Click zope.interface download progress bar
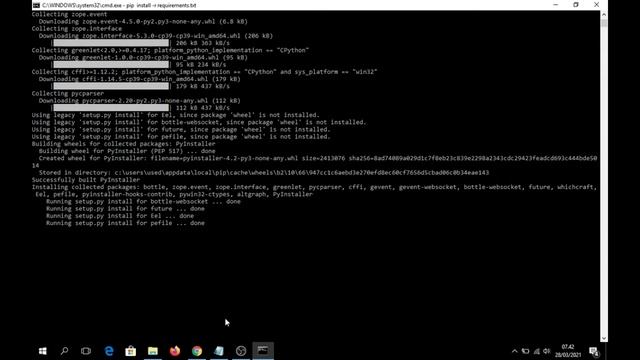The height and width of the screenshot is (360, 640). (111, 43)
